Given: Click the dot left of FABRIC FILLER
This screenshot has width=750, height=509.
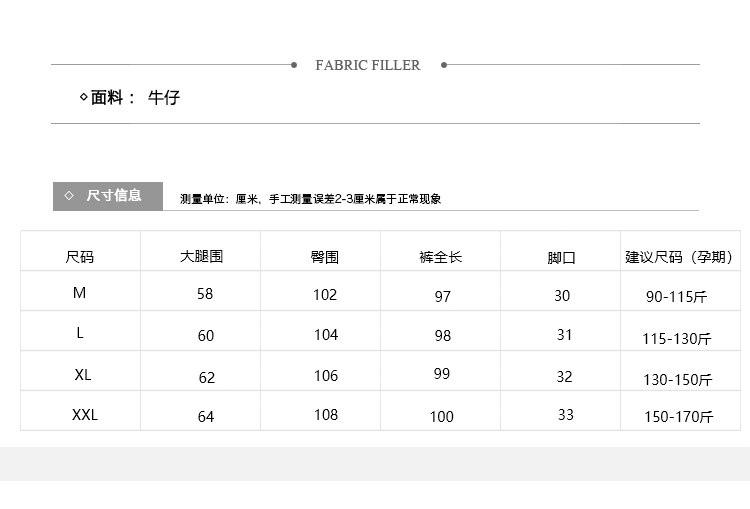Looking at the screenshot, I should pyautogui.click(x=293, y=65).
